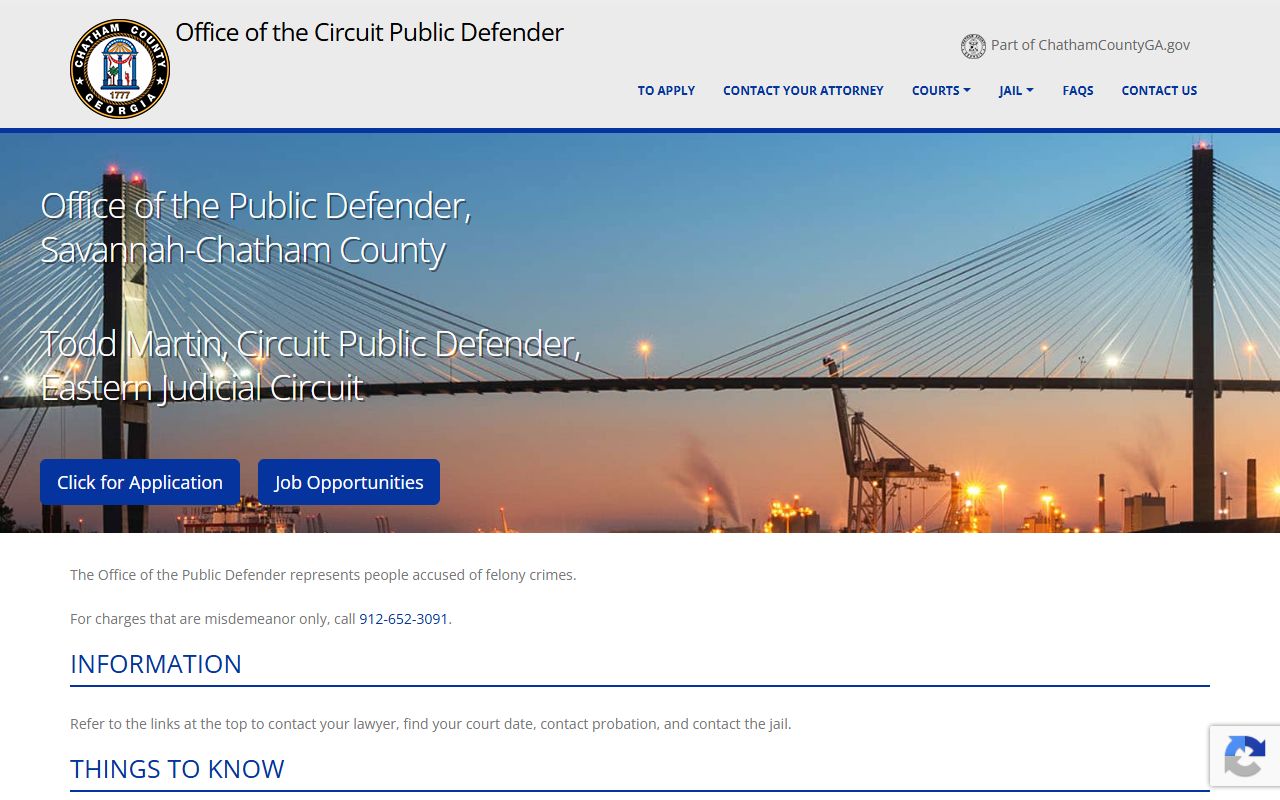1280x800 pixels.
Task: Click the reCAPTCHA badge icon
Action: click(x=1244, y=756)
